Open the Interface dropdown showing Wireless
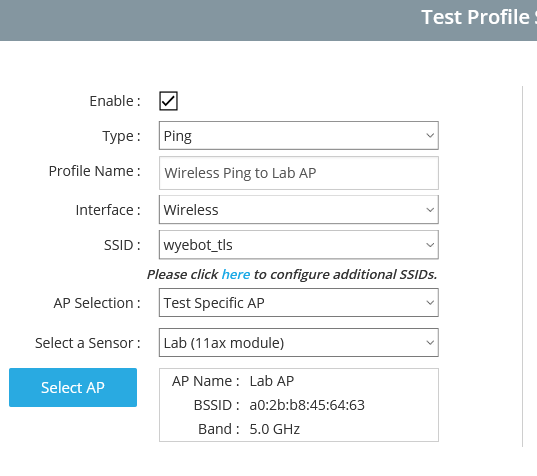The height and width of the screenshot is (476, 537). 299,210
